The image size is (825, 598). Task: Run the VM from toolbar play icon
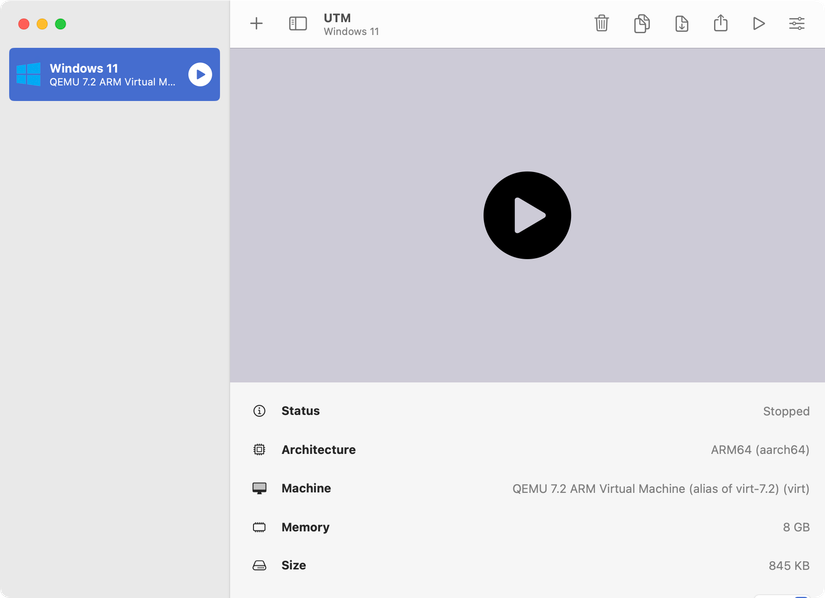[x=759, y=23]
